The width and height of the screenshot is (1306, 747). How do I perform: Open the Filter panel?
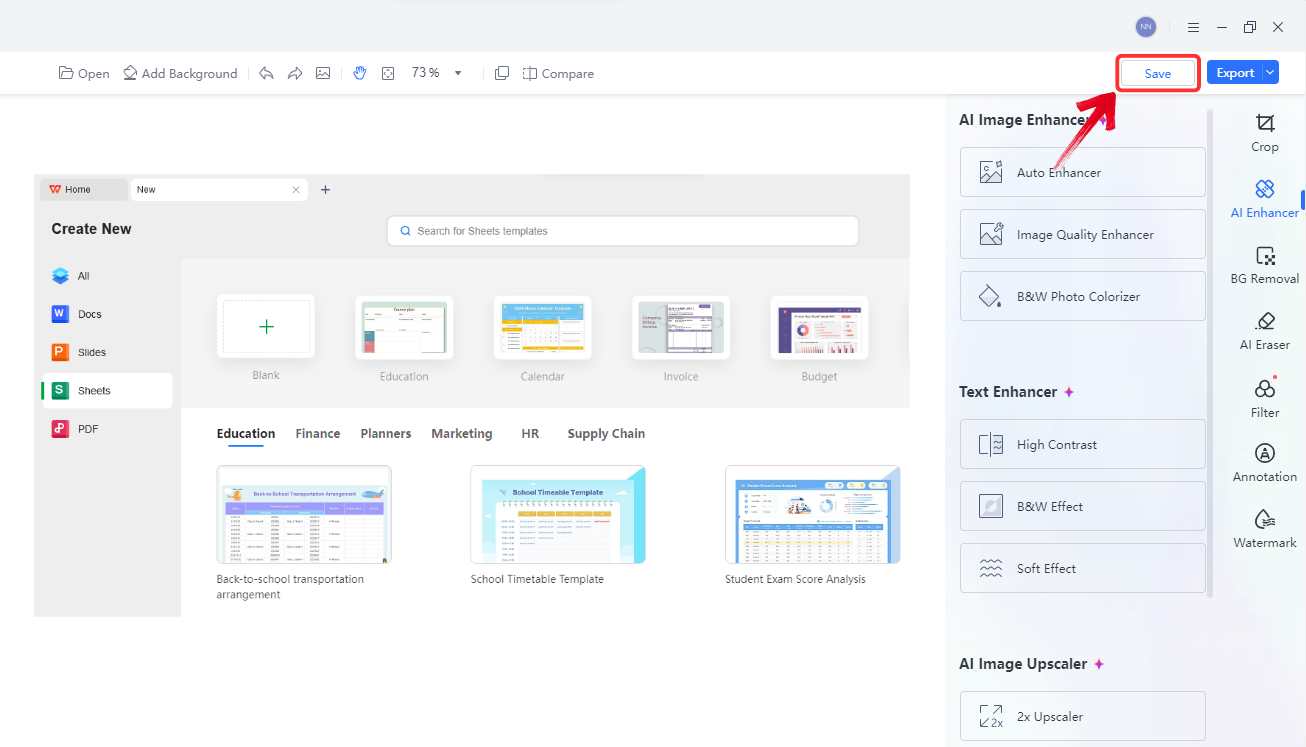pos(1264,398)
